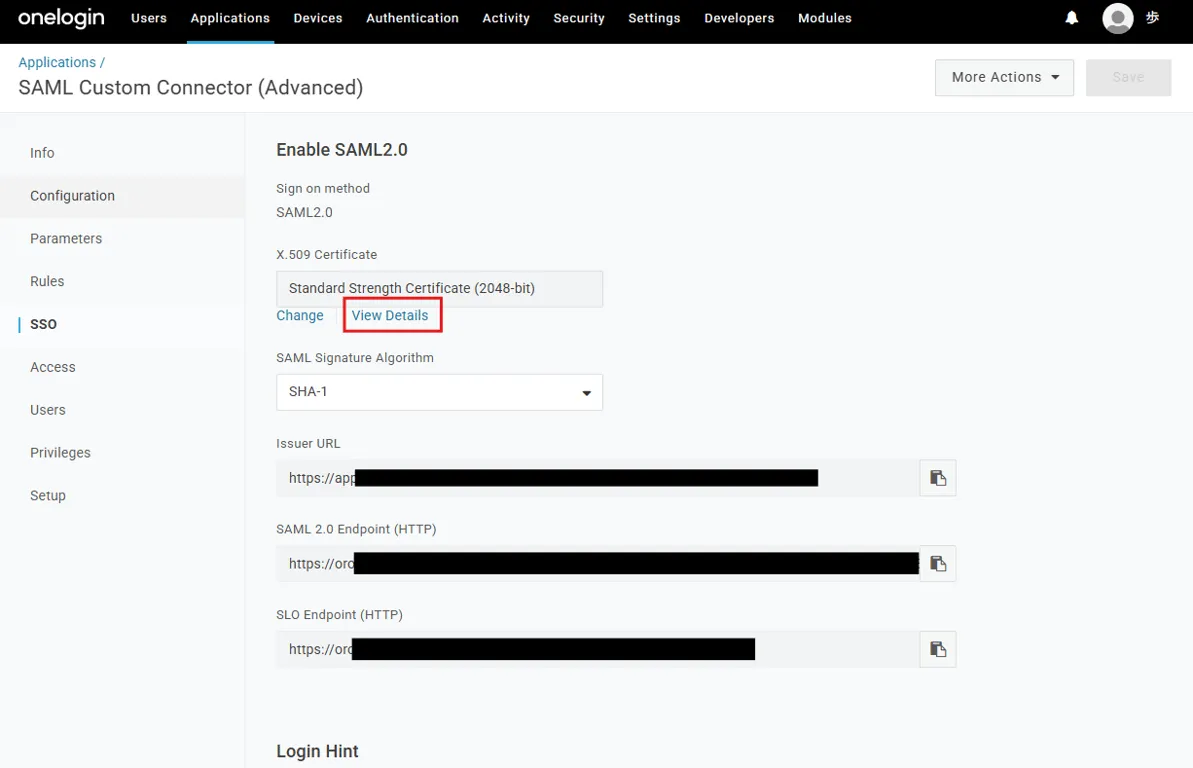
Task: Open the Applications top menu
Action: coord(230,18)
